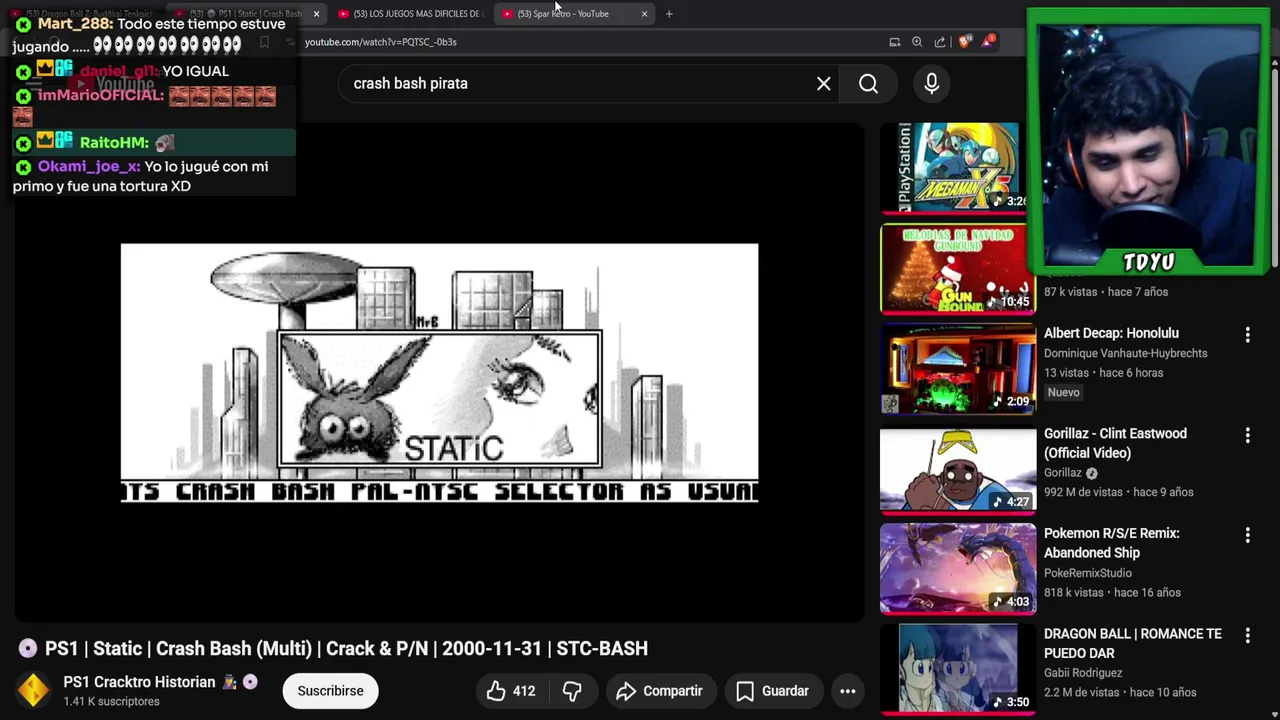Switch to LOS JUEGOS MAS DIFICILES tab
This screenshot has height=720, width=1280.
coord(410,14)
